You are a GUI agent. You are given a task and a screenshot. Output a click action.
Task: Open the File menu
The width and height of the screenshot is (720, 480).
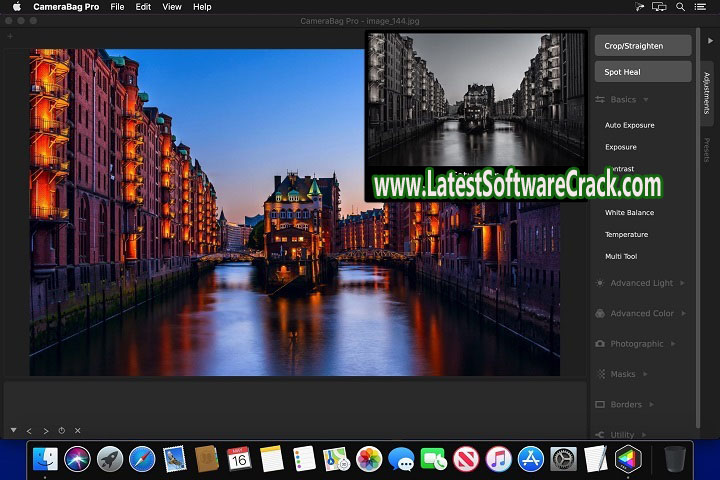tap(117, 7)
